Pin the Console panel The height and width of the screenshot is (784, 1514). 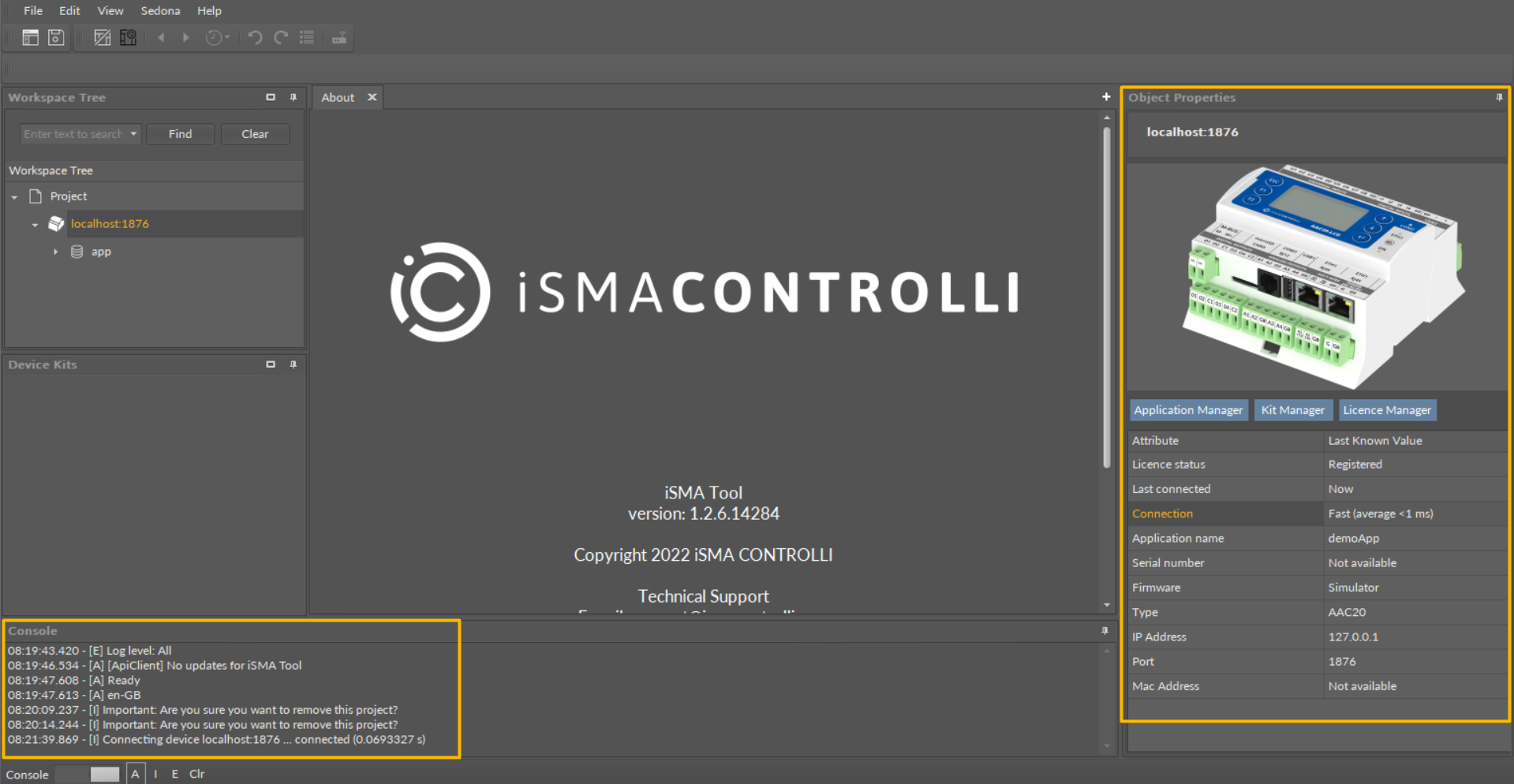point(1105,631)
